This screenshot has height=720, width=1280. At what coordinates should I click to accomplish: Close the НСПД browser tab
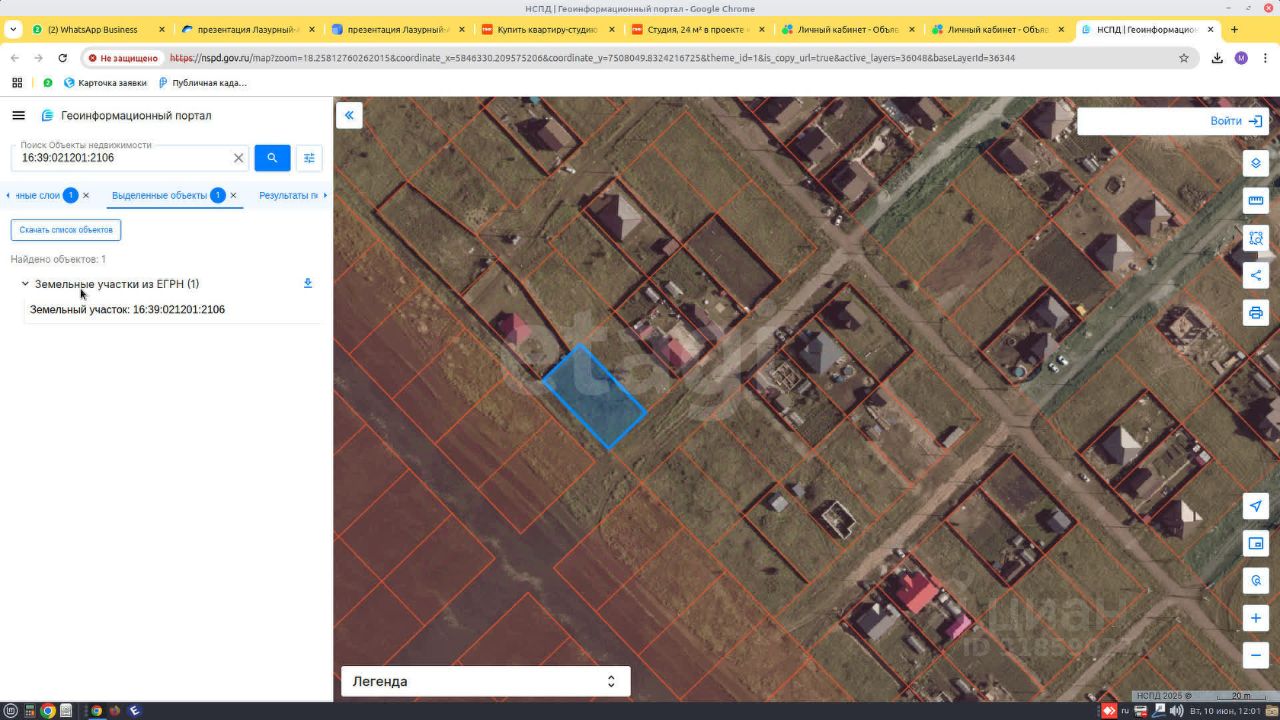(x=1211, y=30)
